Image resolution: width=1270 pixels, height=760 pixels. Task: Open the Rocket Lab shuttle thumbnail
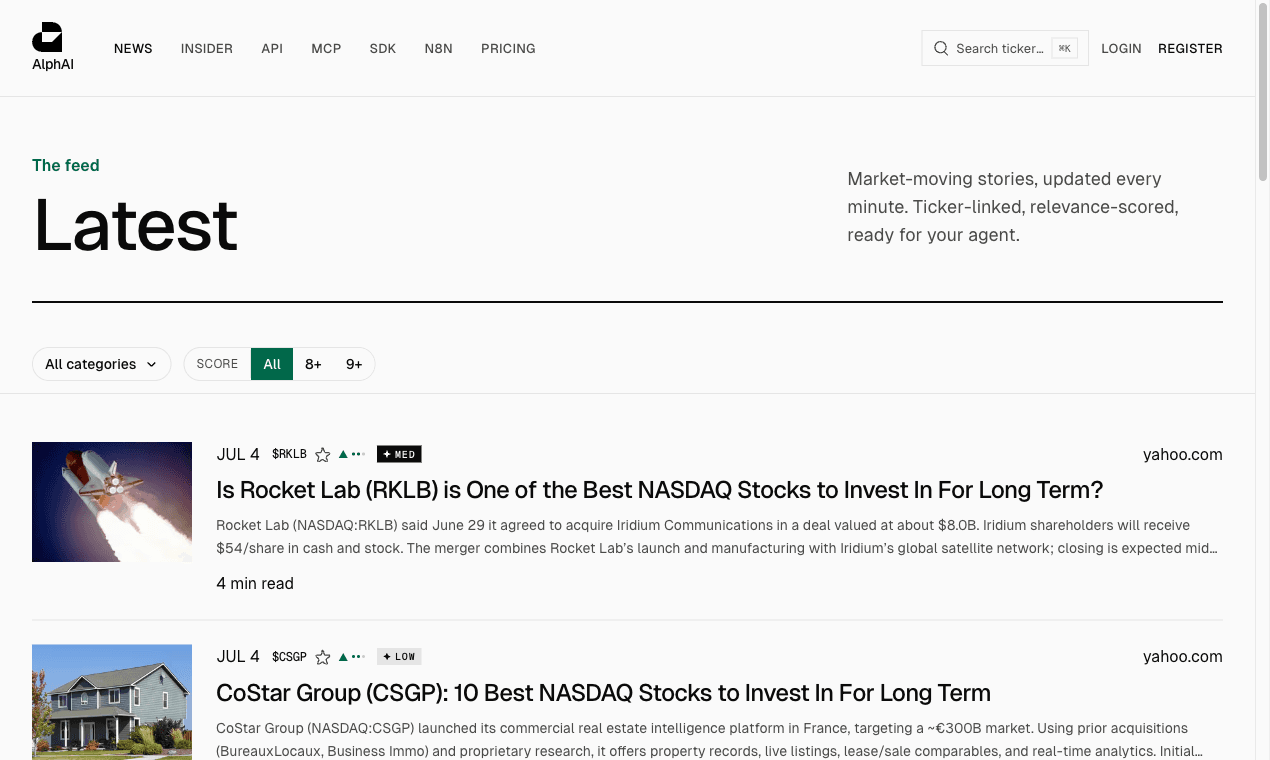[x=112, y=502]
